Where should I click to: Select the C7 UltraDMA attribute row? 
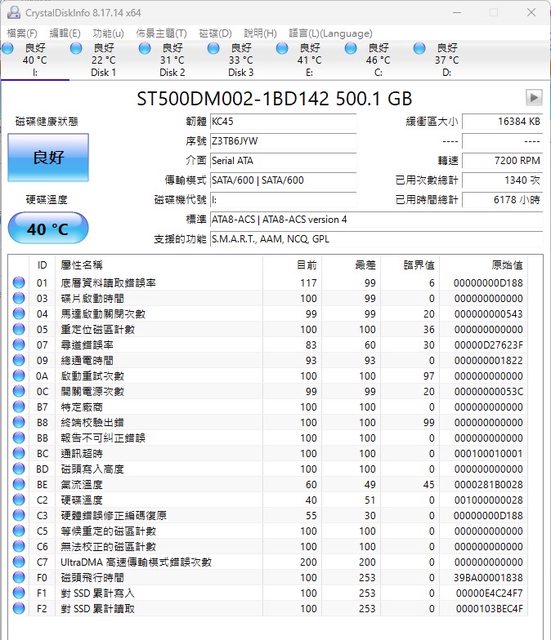pos(269,562)
